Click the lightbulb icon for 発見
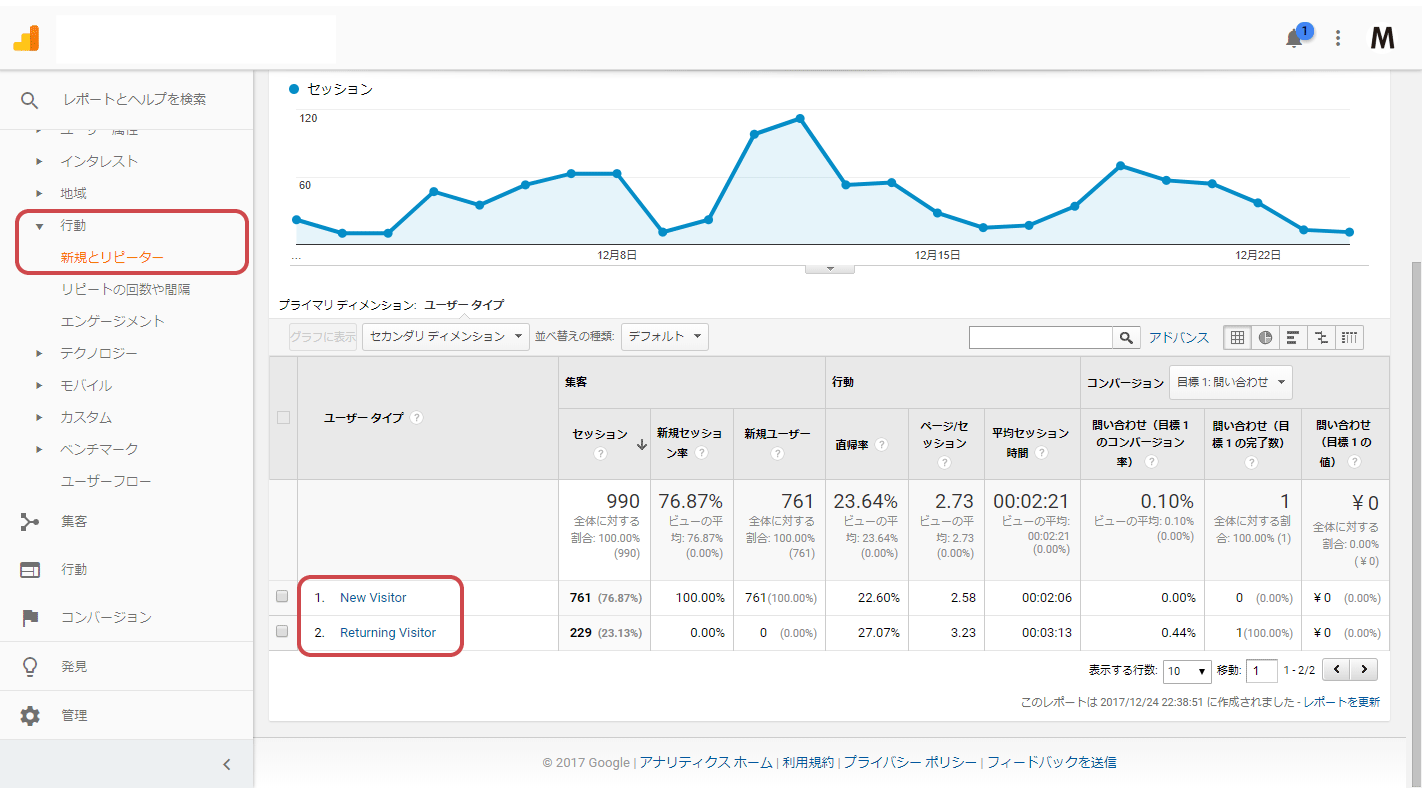Viewport: 1422px width, 794px height. click(x=30, y=666)
